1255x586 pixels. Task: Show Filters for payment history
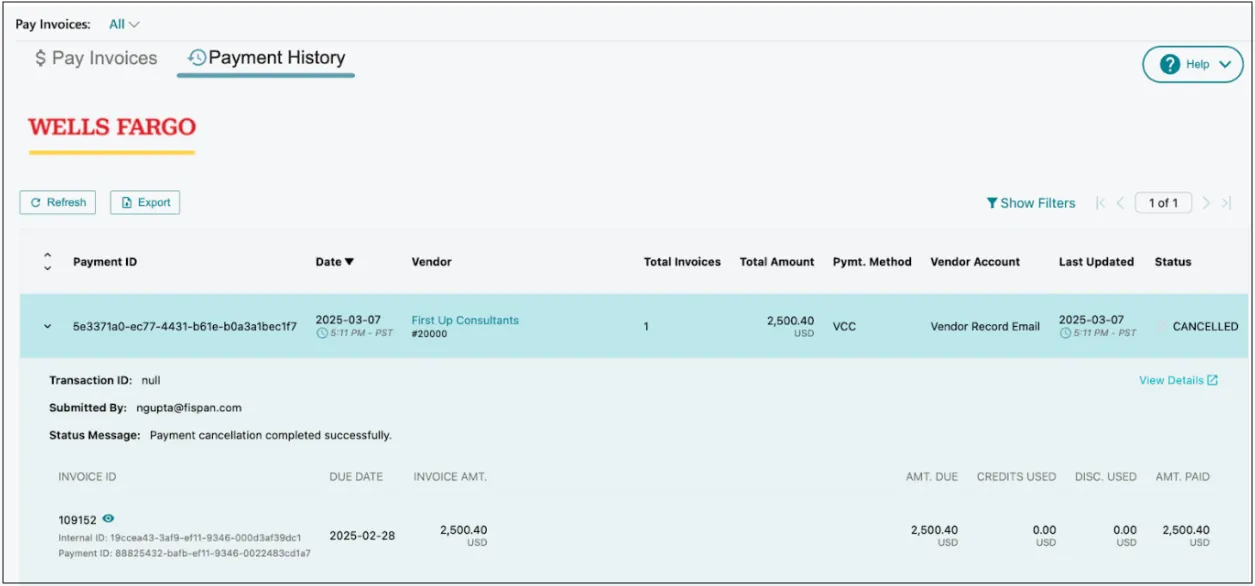(x=1031, y=203)
